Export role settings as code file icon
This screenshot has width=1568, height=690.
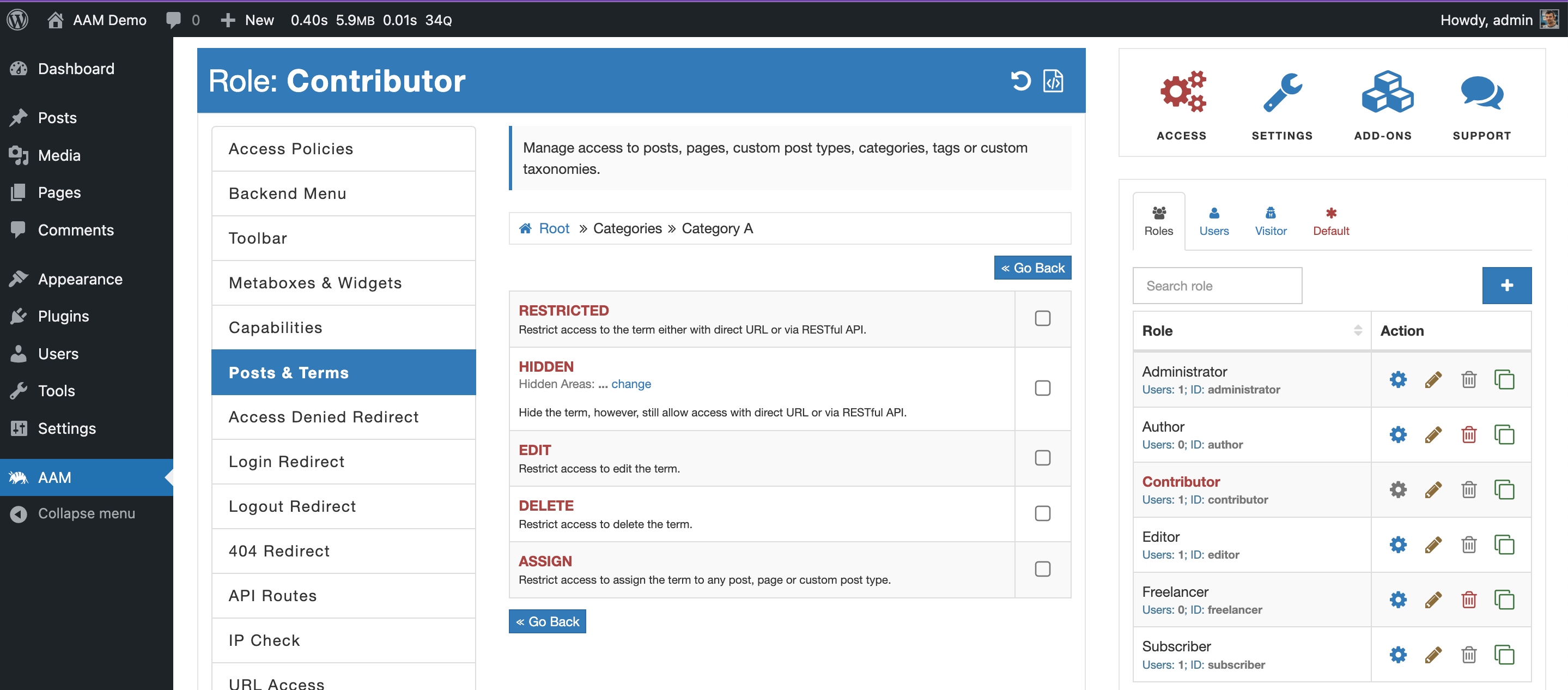(1053, 80)
